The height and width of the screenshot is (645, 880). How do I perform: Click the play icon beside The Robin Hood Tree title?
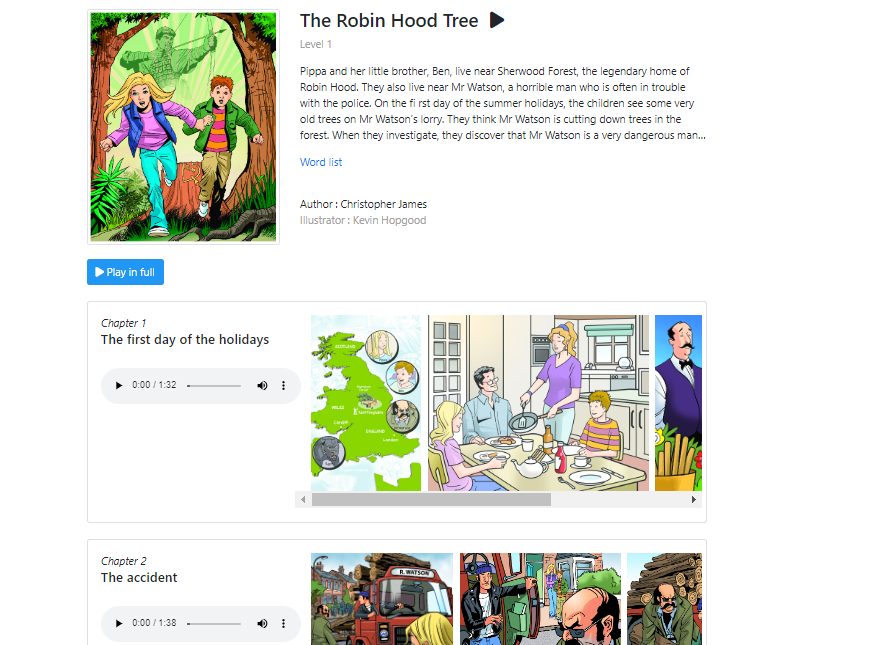[x=497, y=20]
